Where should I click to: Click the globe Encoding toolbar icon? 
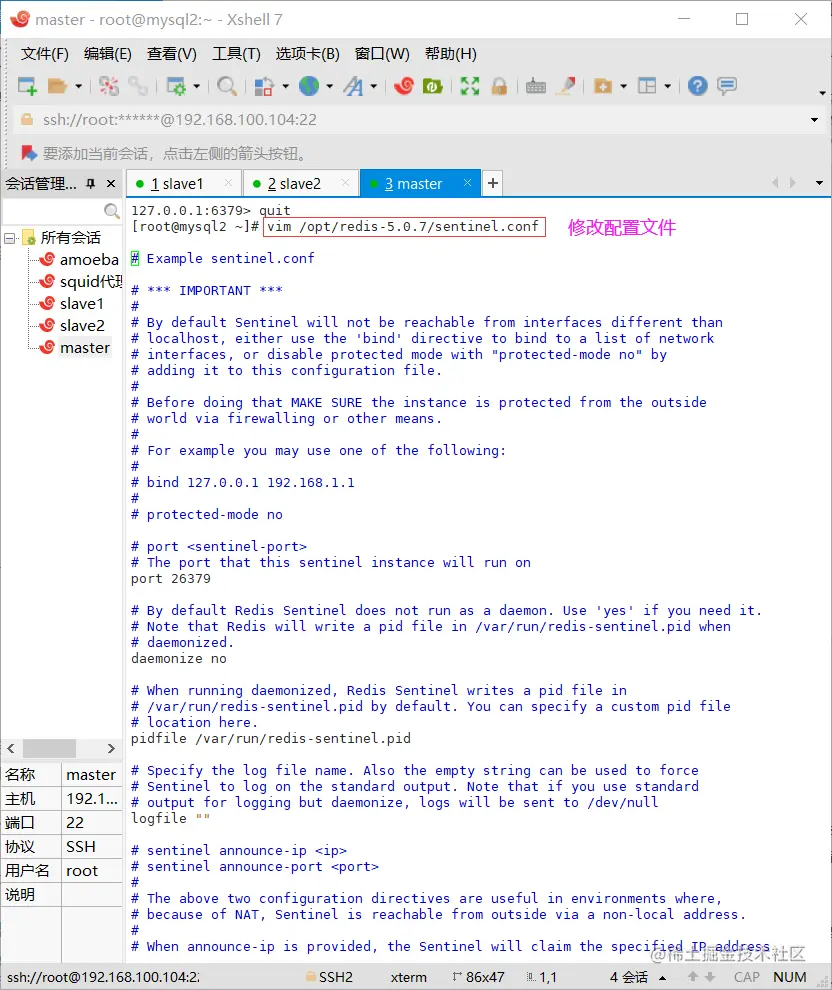(309, 86)
